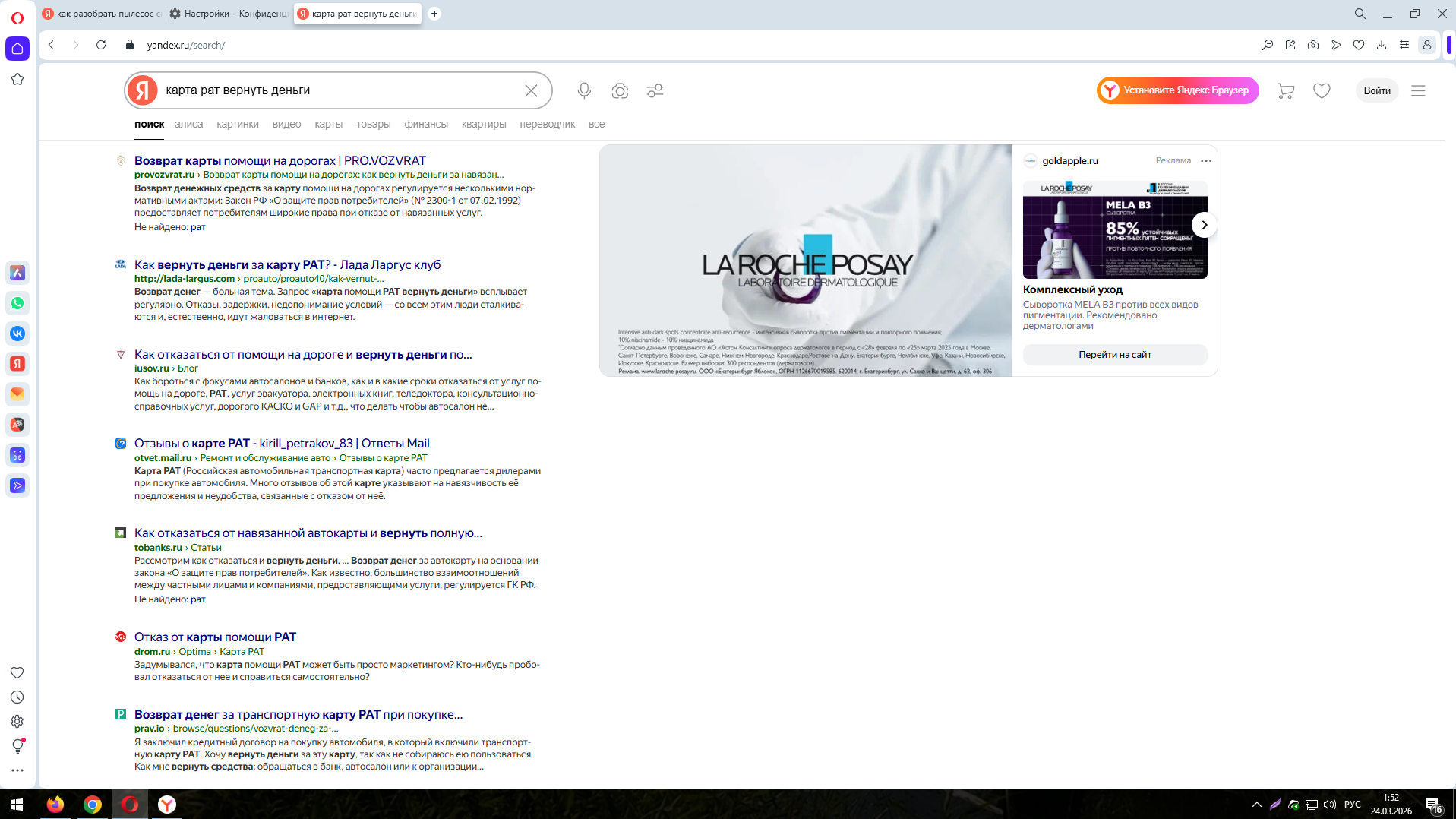This screenshot has width=1456, height=819.
Task: Select the 'товары' search tab
Action: coord(373,124)
